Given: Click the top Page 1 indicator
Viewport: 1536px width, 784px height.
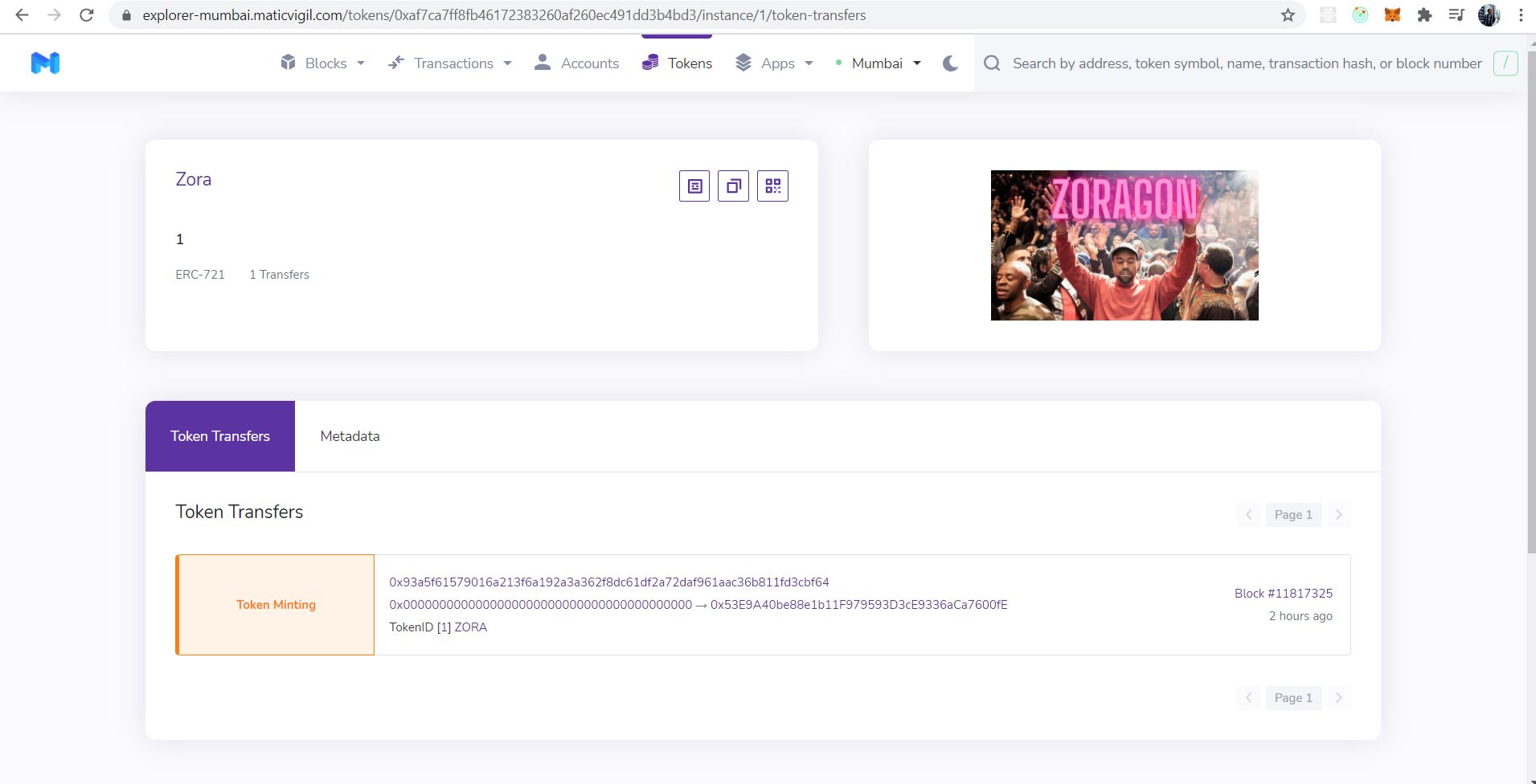Looking at the screenshot, I should click(x=1293, y=515).
